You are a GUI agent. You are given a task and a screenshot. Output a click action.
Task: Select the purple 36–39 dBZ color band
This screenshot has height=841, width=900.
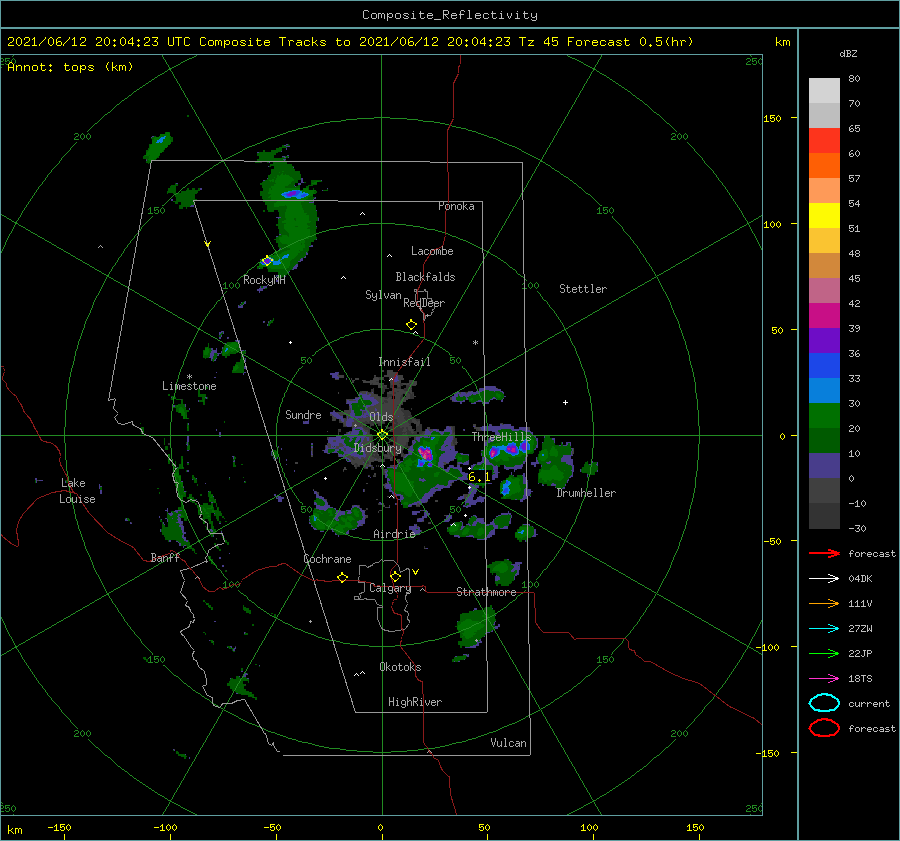(824, 340)
